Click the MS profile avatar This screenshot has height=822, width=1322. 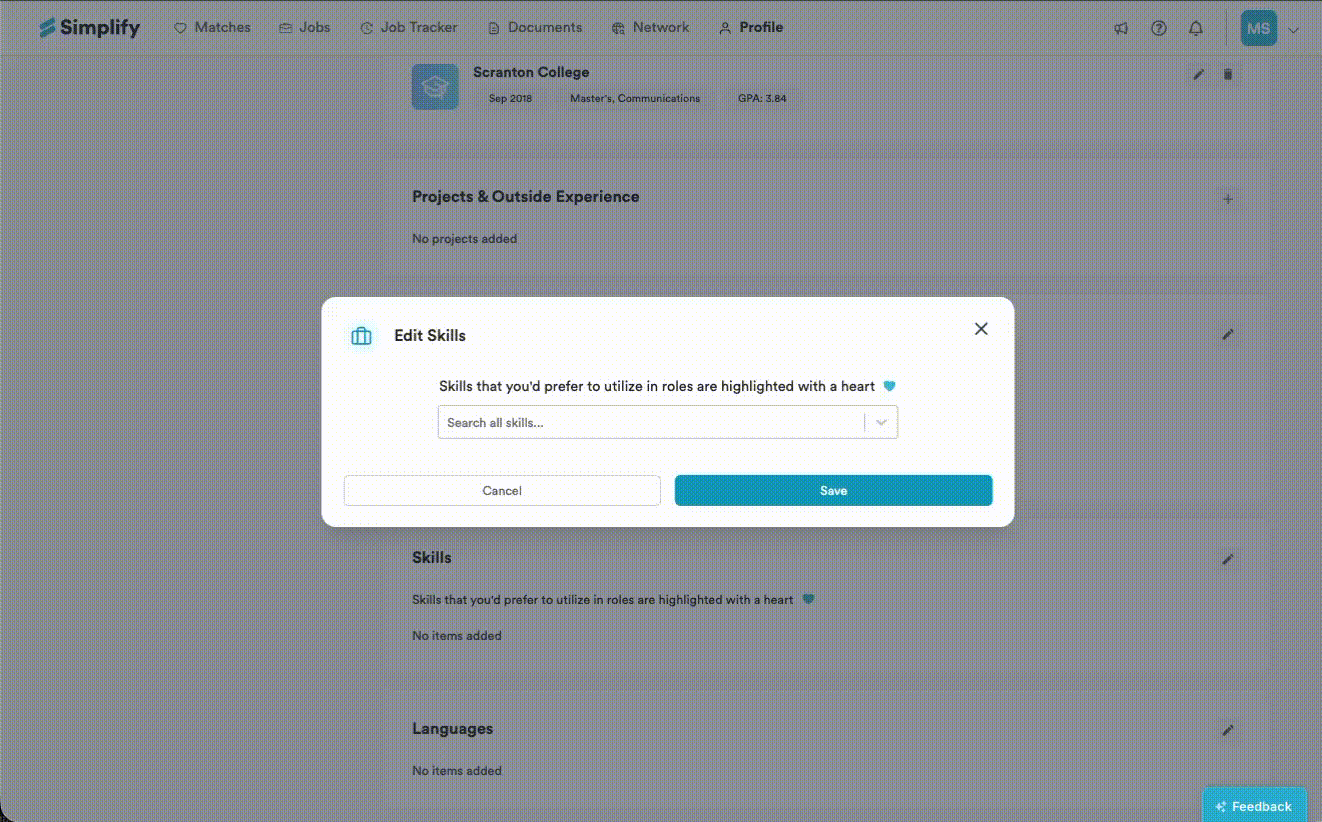pos(1258,28)
